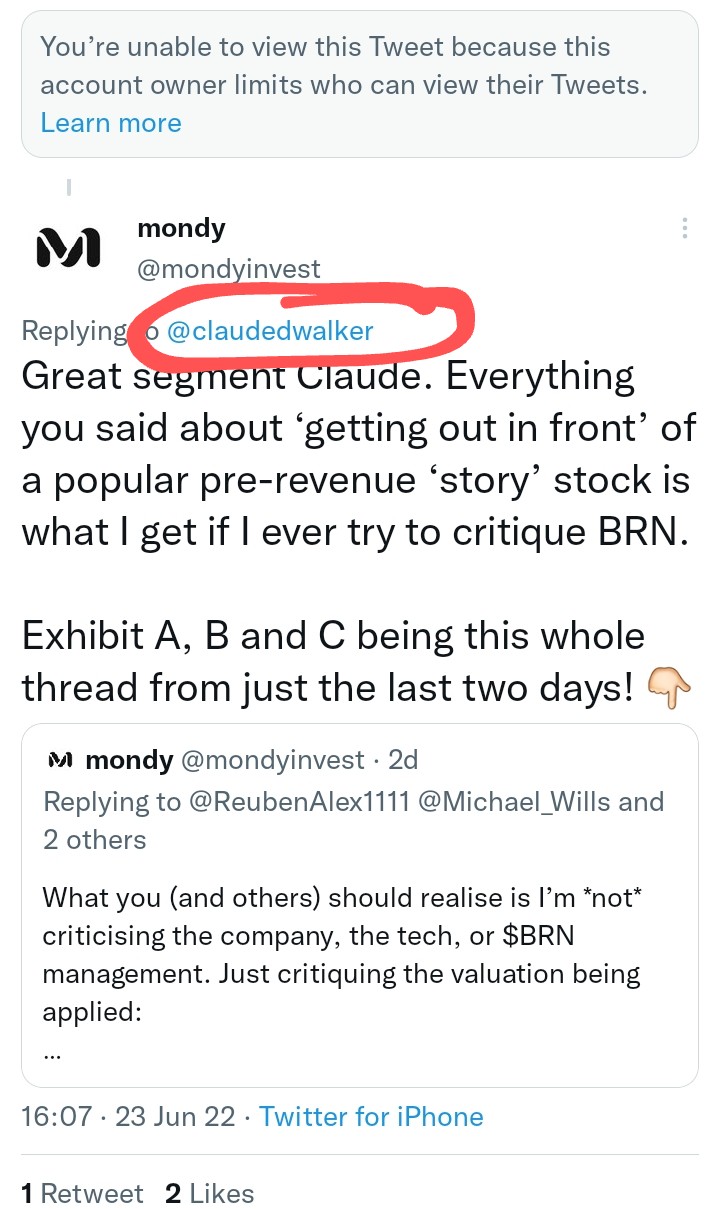Open Twitter for iPhone source link
The width and height of the screenshot is (720, 1209).
(x=371, y=1117)
